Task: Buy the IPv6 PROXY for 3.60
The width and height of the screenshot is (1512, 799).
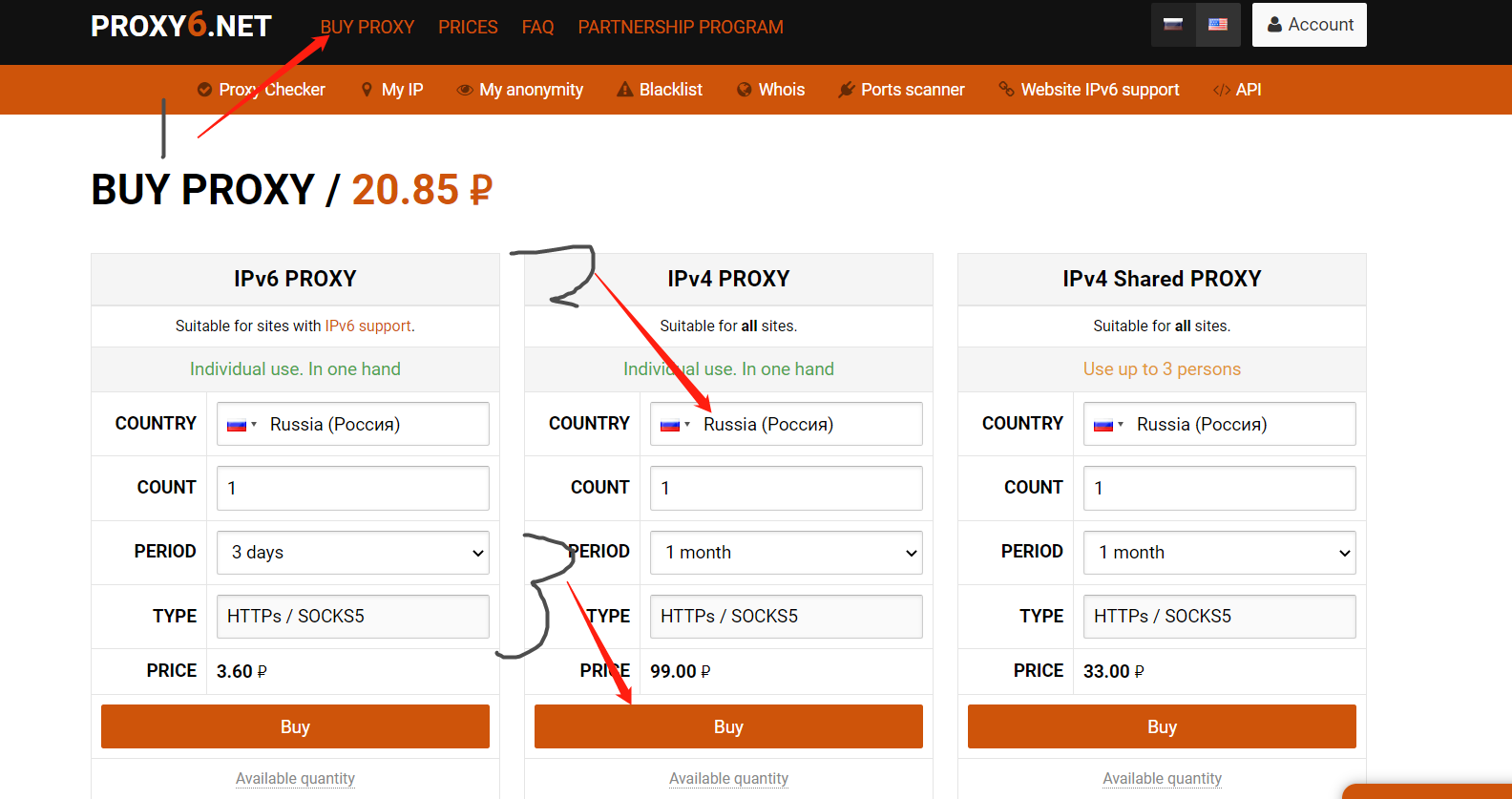Action: click(x=295, y=726)
